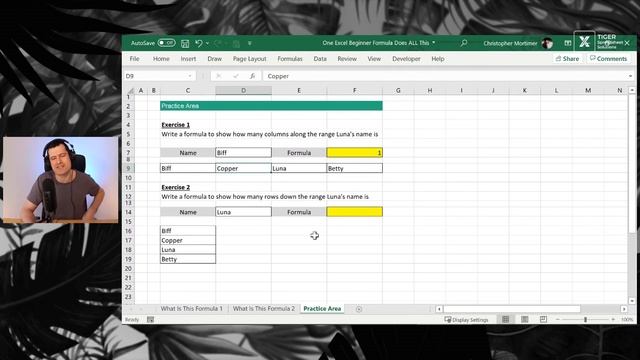
Task: Open Customize Quick Access Toolbar dropdown
Action: pos(249,43)
